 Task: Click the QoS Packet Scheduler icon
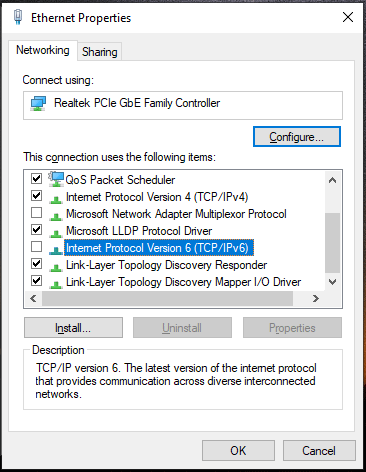pos(56,179)
